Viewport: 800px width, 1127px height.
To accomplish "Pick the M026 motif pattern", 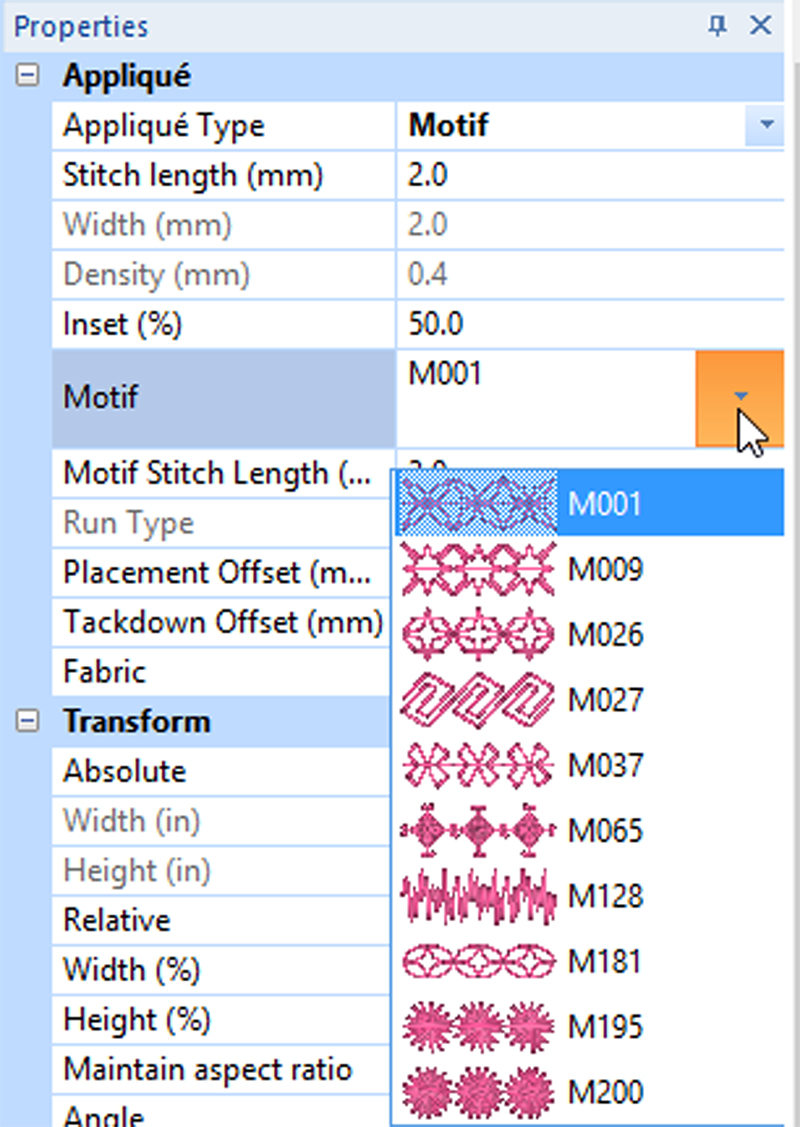I will coord(588,634).
